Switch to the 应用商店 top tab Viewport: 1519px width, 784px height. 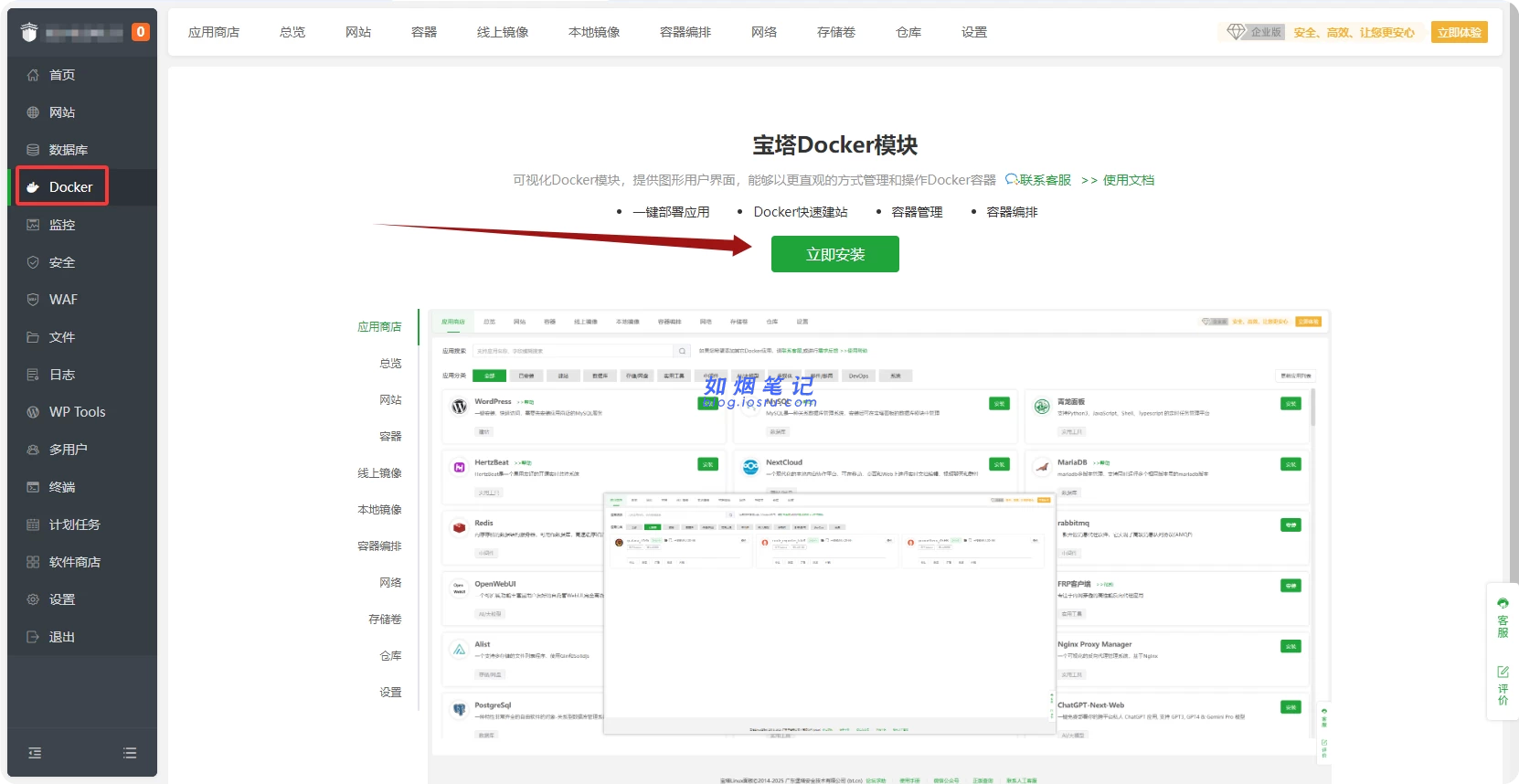coord(214,32)
